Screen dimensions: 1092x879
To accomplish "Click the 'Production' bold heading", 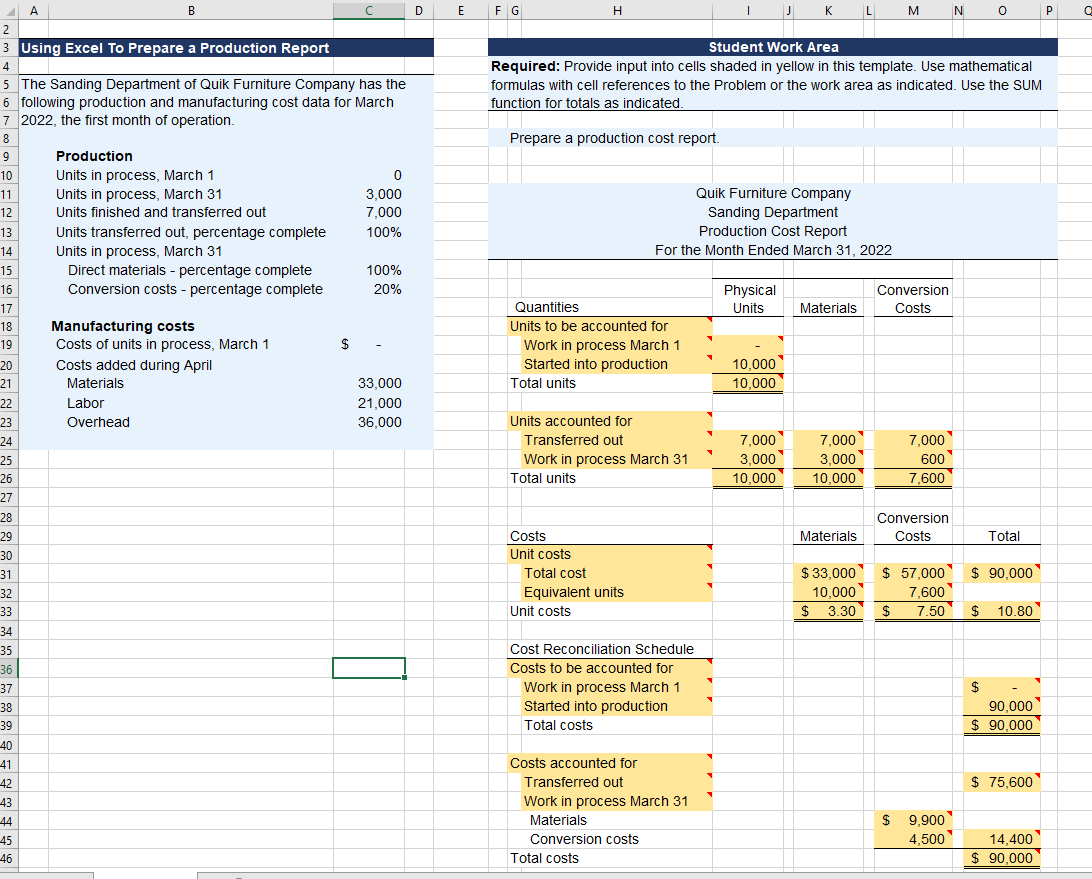I will (94, 156).
